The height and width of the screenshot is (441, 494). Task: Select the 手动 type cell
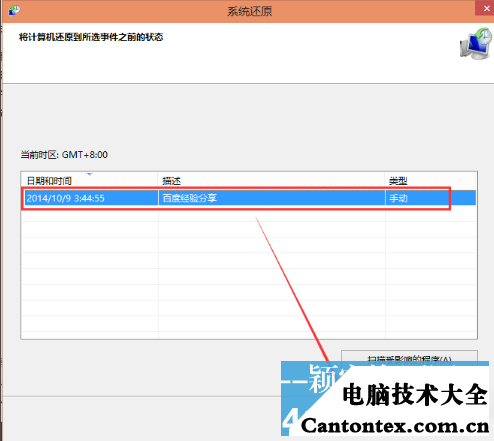pyautogui.click(x=398, y=198)
